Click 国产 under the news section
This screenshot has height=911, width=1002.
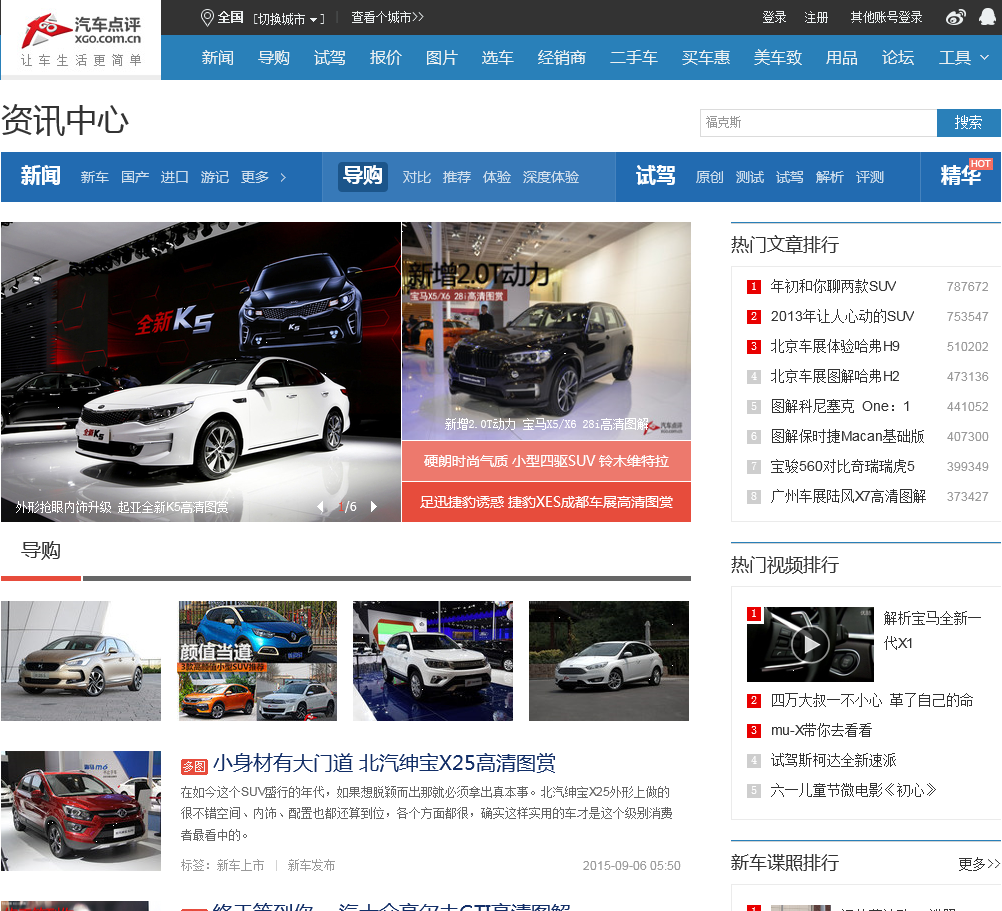point(135,177)
